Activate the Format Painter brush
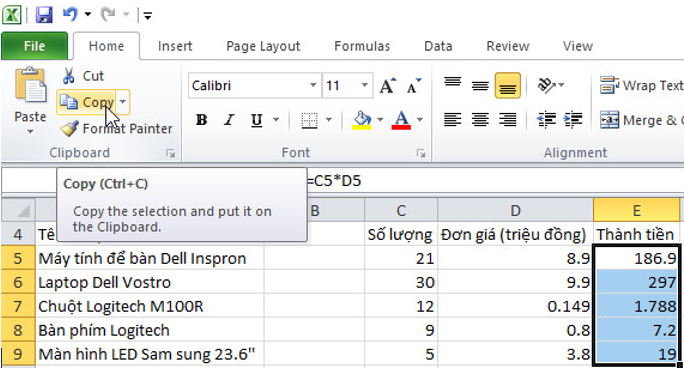Screen dimensions: 684x368 [x=70, y=129]
